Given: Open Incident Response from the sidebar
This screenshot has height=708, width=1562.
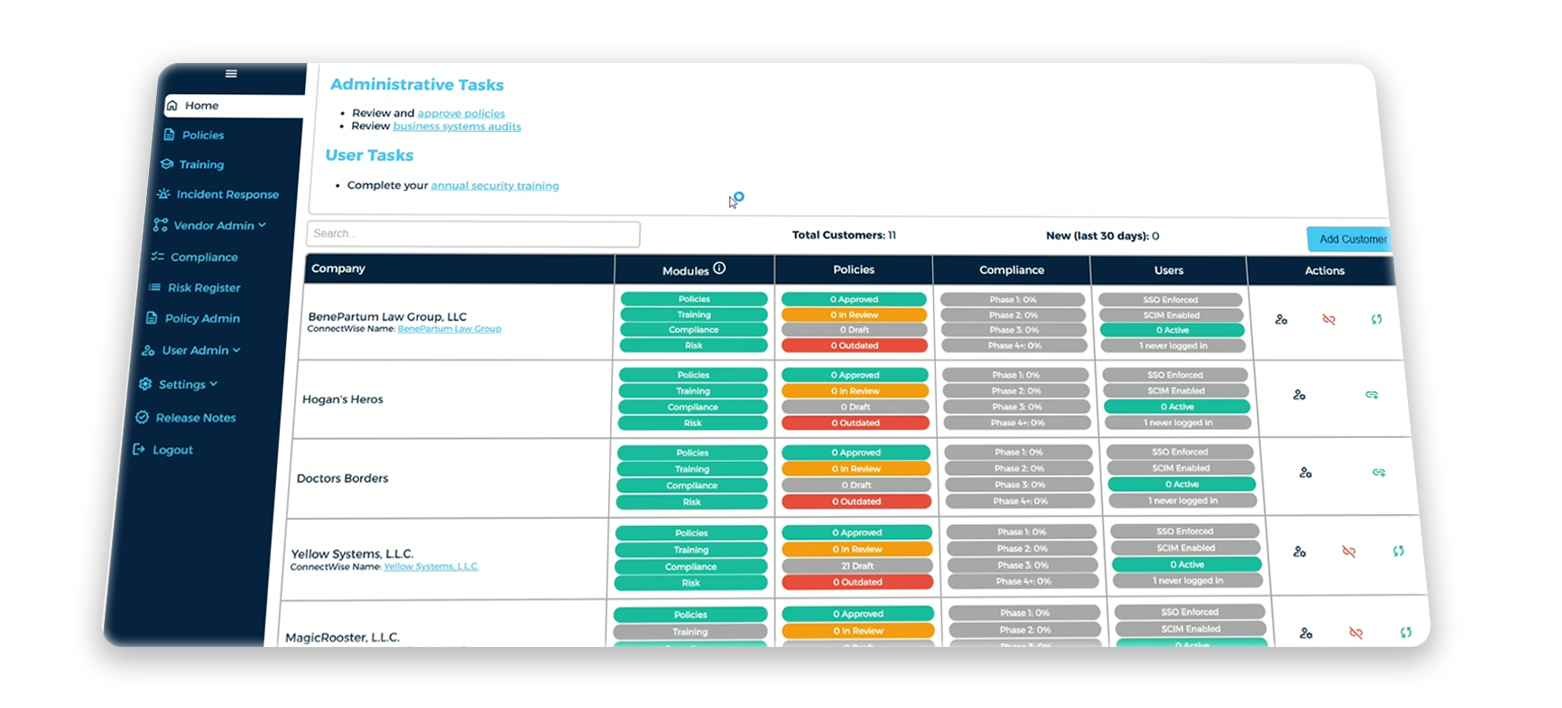Looking at the screenshot, I should (227, 195).
